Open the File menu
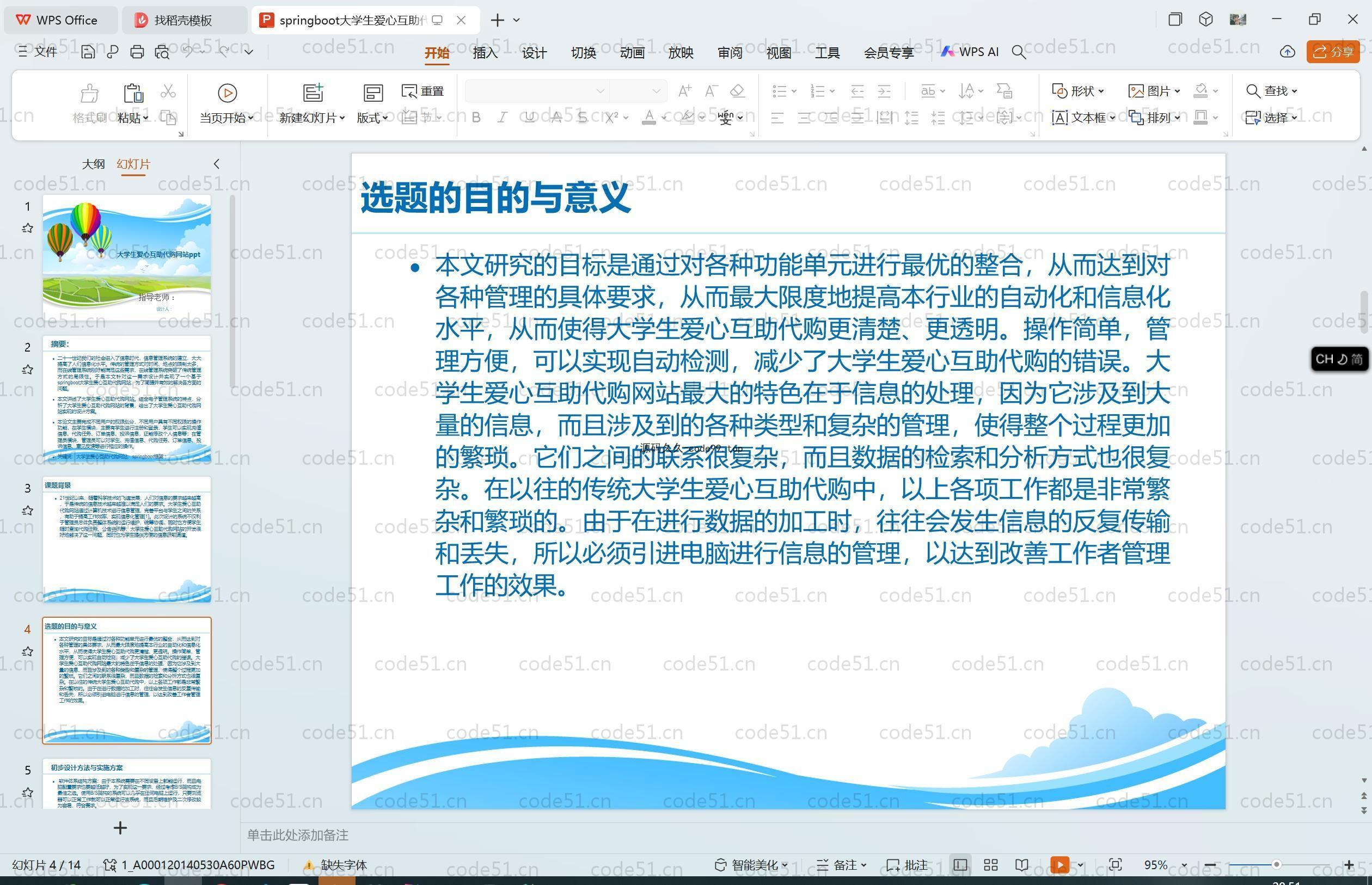Screen dimensions: 1372x885 pos(38,52)
